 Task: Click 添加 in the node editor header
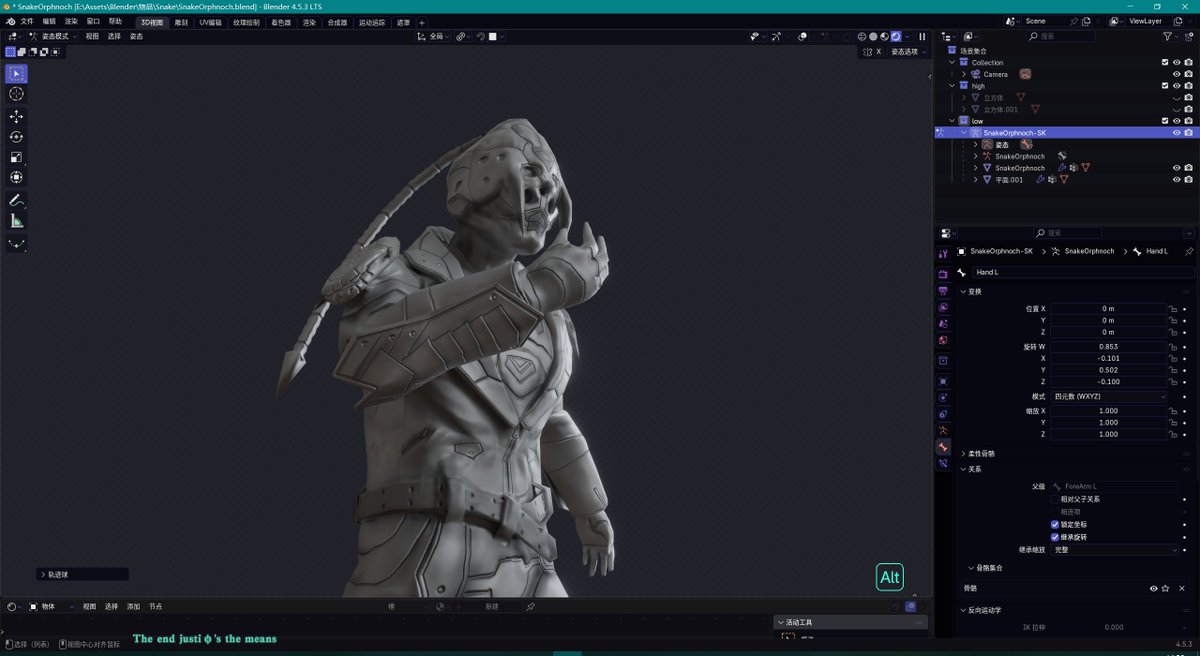tap(133, 606)
